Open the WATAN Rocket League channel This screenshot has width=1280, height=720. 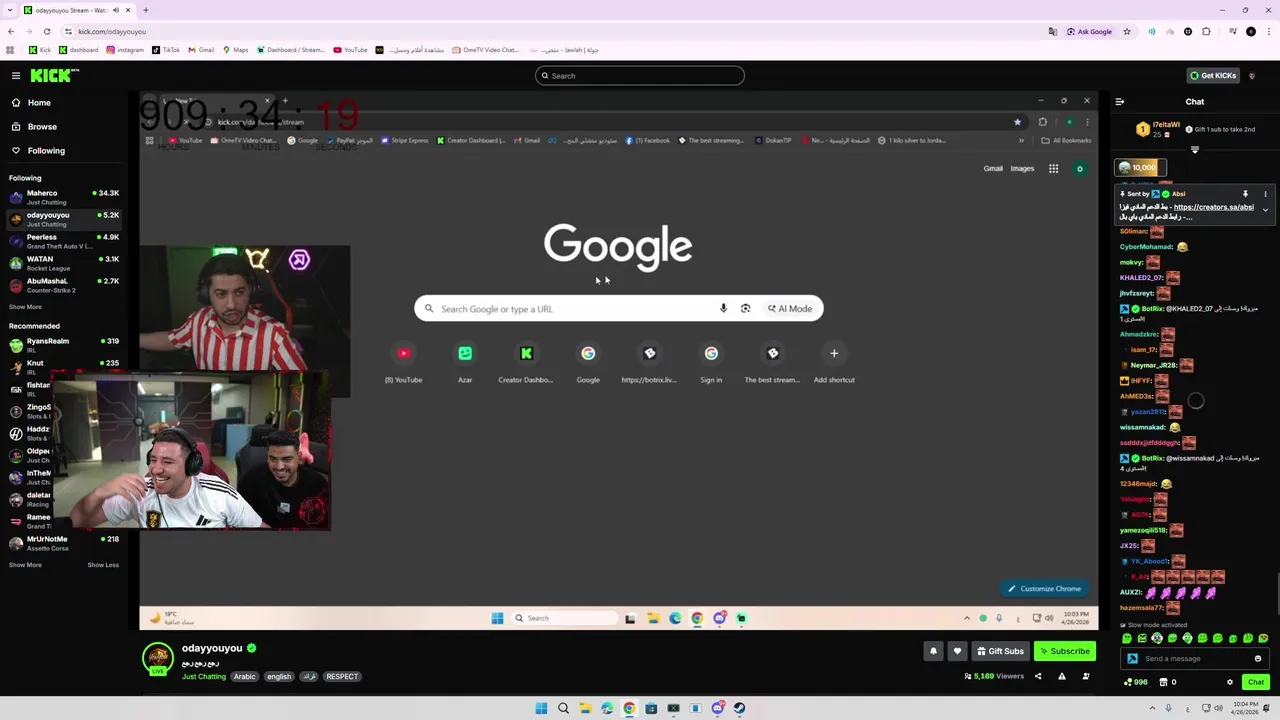[x=64, y=263]
